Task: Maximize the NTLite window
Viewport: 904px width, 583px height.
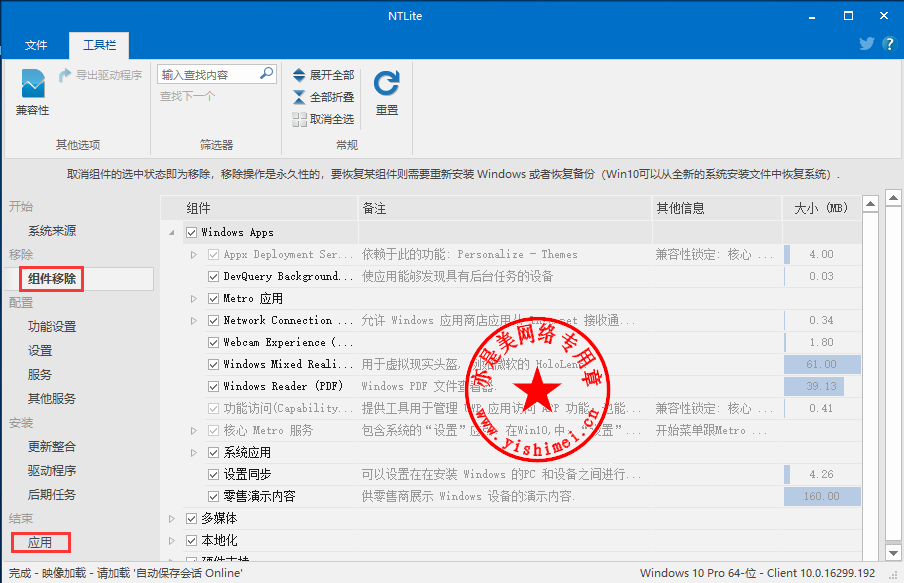Action: [x=849, y=16]
